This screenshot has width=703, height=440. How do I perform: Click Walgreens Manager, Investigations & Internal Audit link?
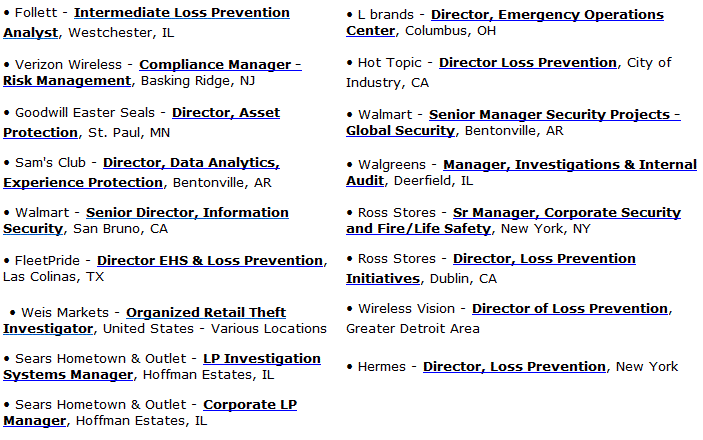point(570,165)
